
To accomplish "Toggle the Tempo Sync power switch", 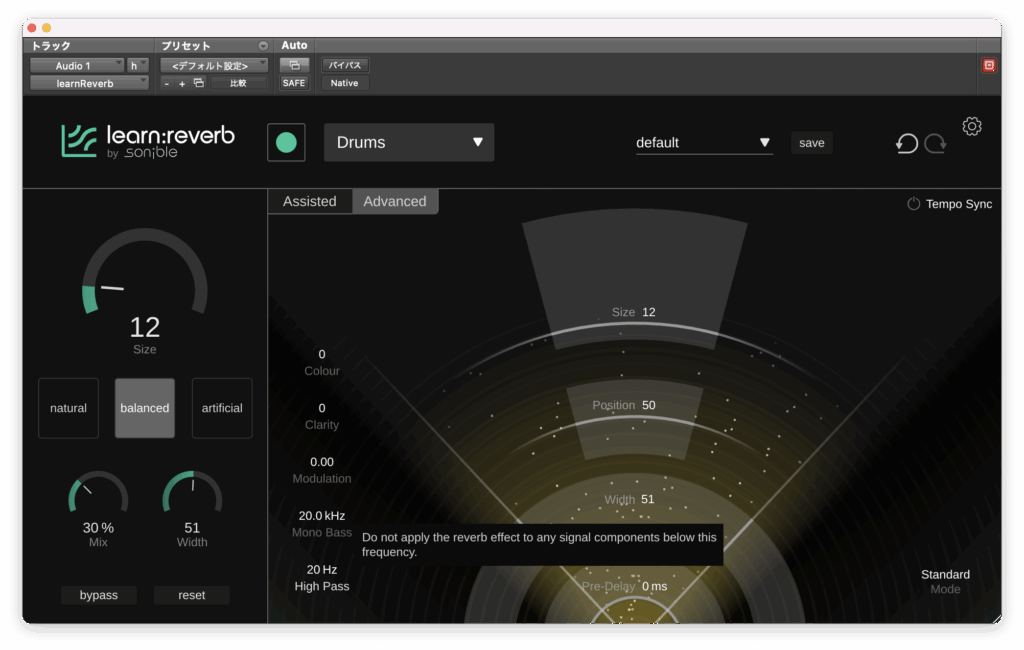I will tap(913, 204).
